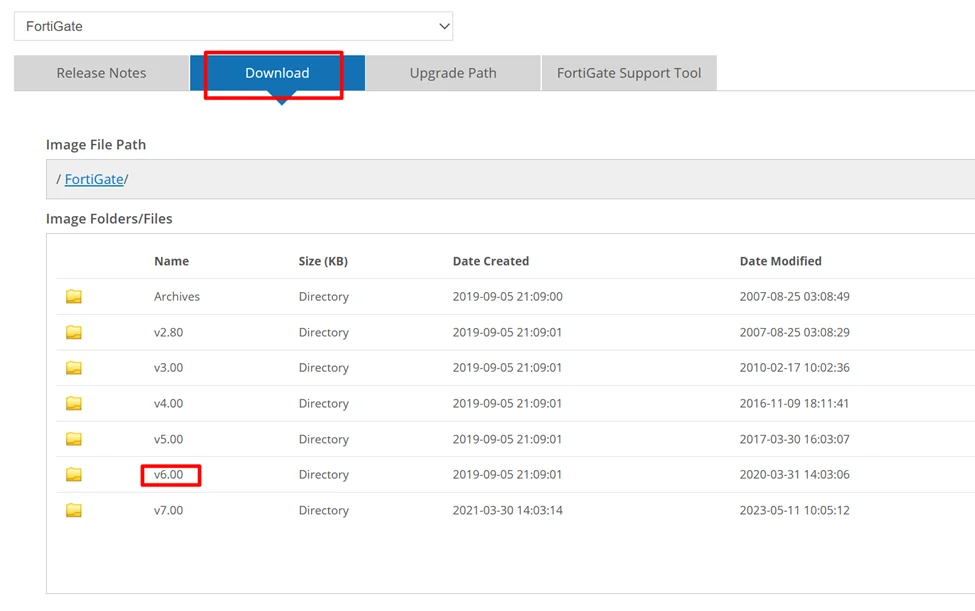Open the v2.80 directory
The image size is (975, 611).
(x=169, y=332)
